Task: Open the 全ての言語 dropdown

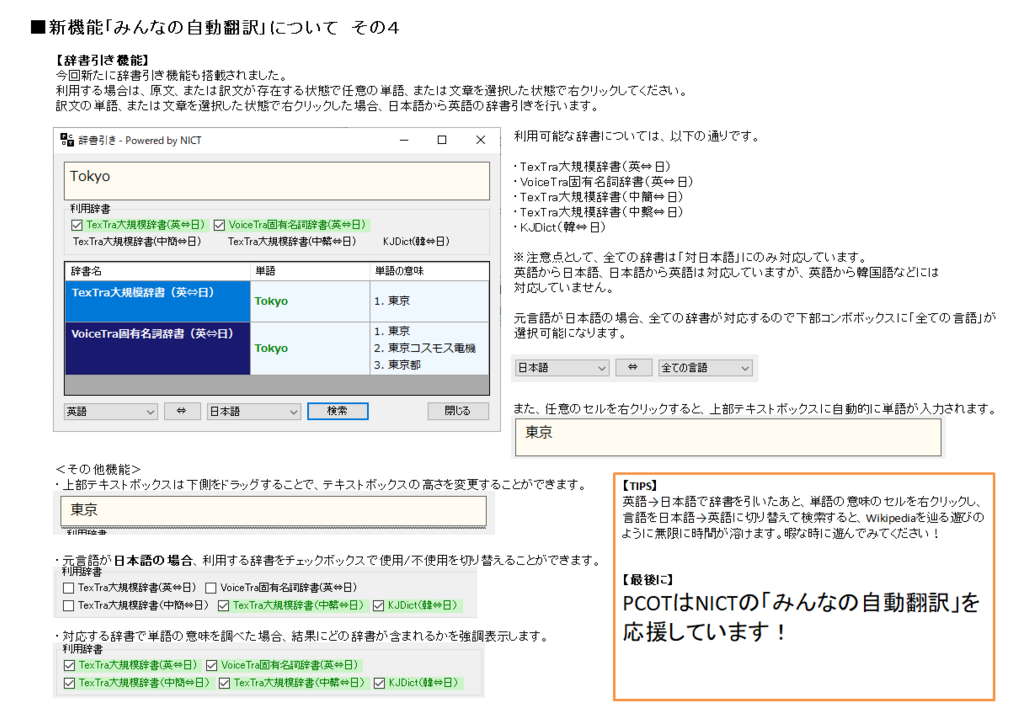Action: tap(705, 368)
